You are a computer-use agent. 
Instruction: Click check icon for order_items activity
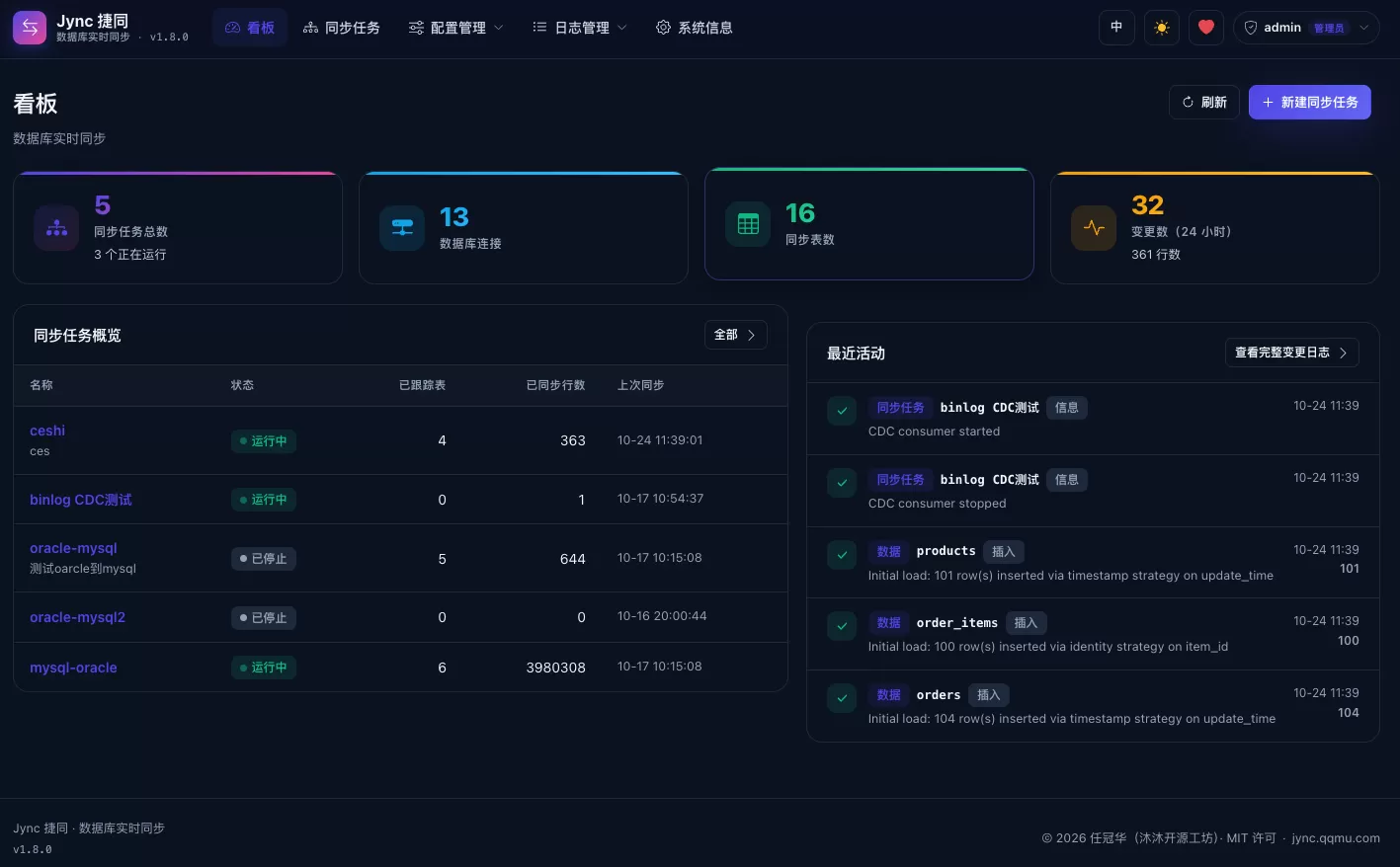842,626
